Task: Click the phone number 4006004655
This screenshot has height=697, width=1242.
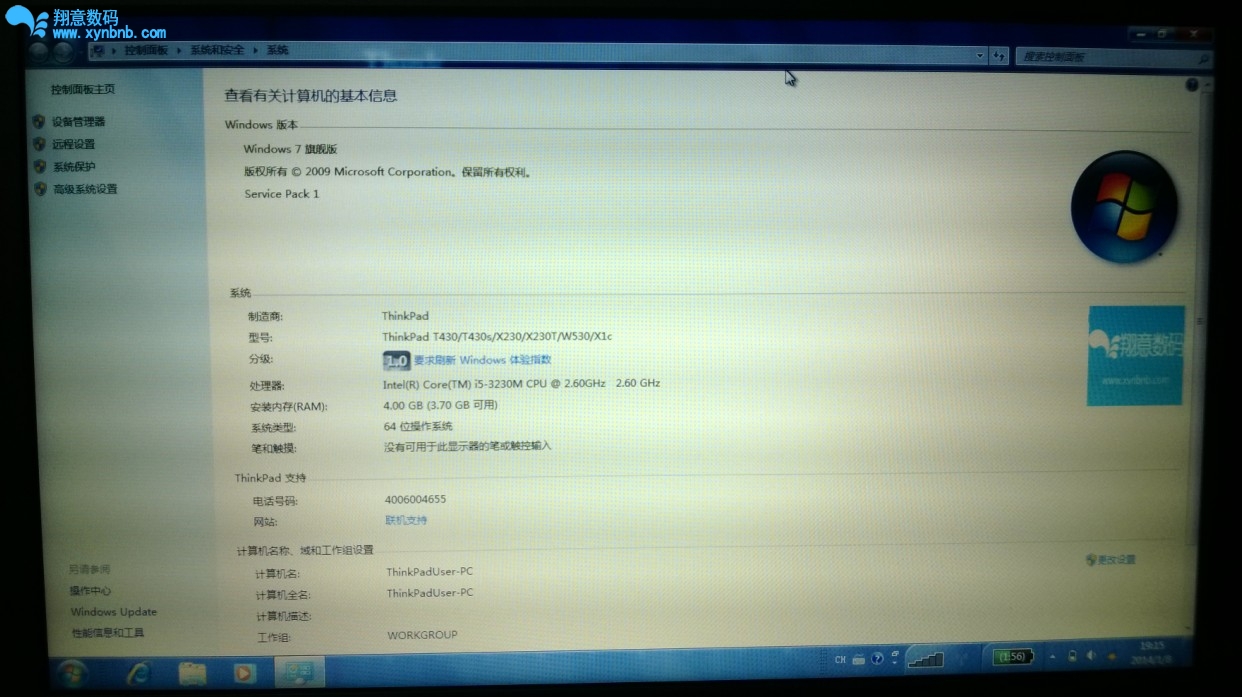Action: click(415, 499)
